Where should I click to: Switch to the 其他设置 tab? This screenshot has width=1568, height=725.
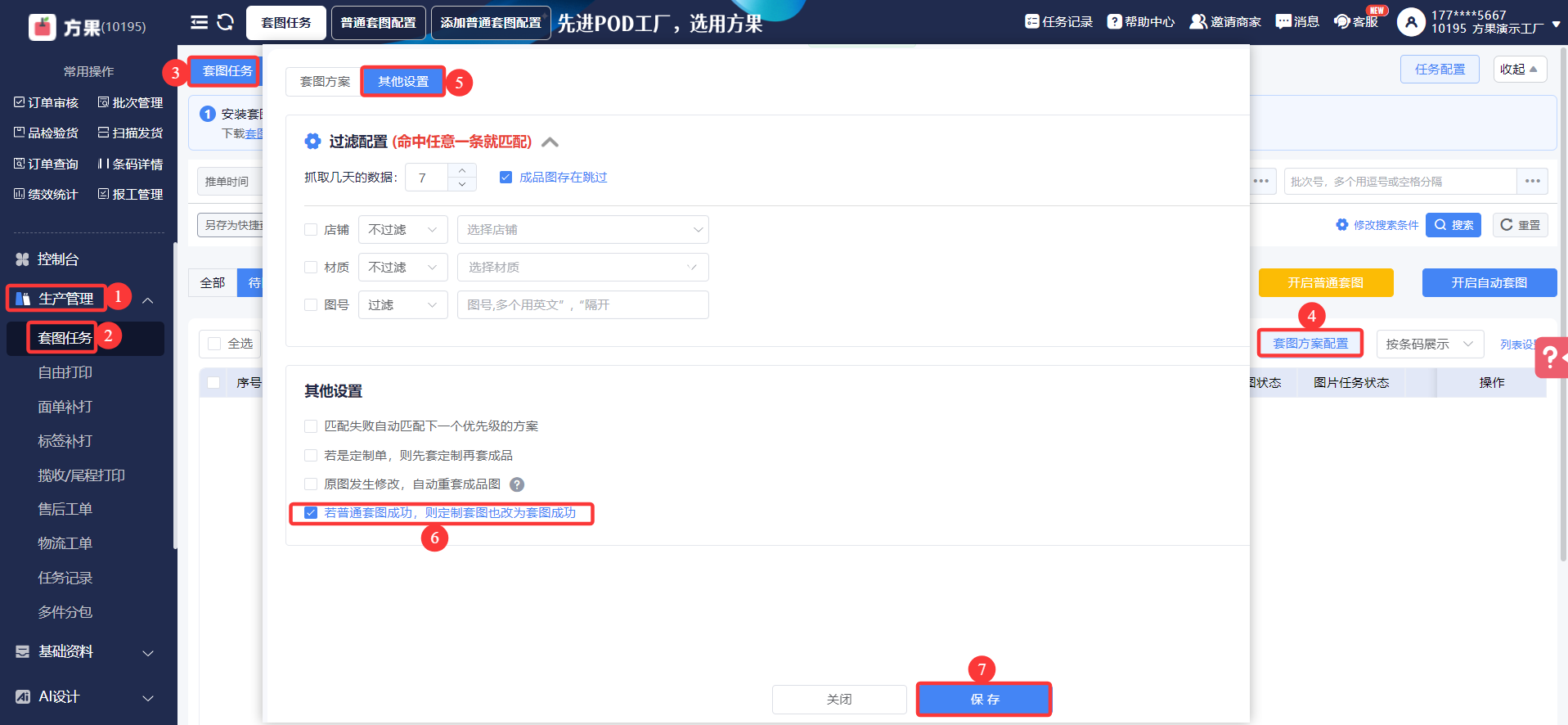[403, 82]
